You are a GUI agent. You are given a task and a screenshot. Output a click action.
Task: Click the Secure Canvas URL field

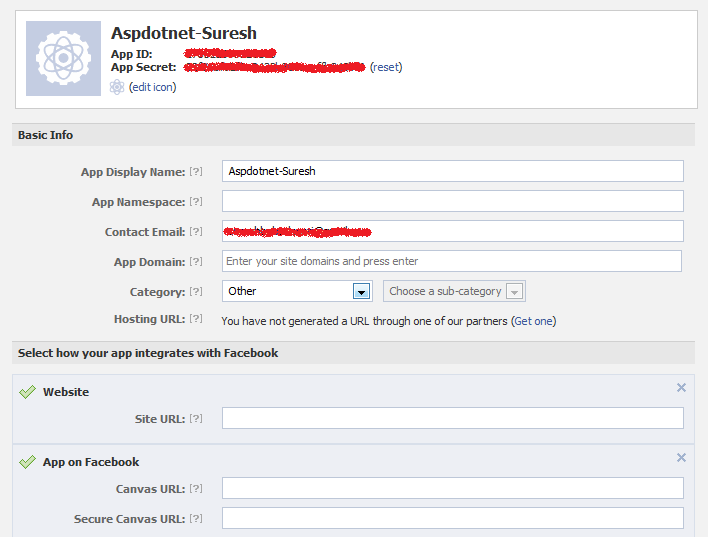tap(453, 518)
